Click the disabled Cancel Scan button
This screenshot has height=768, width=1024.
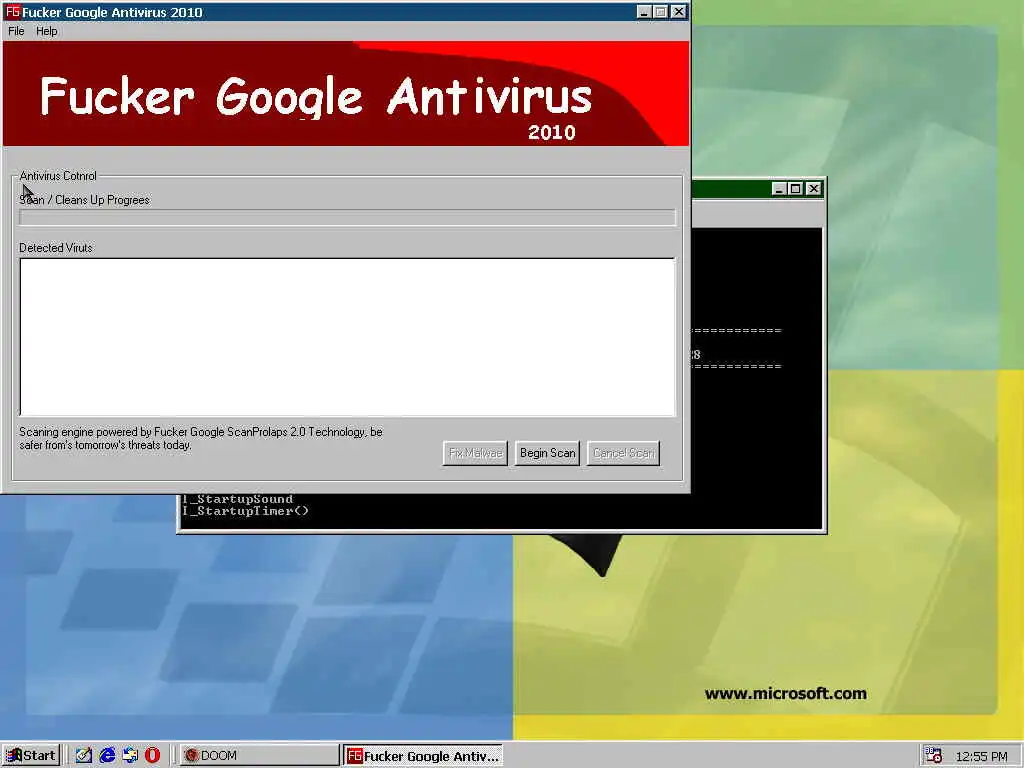coord(624,453)
